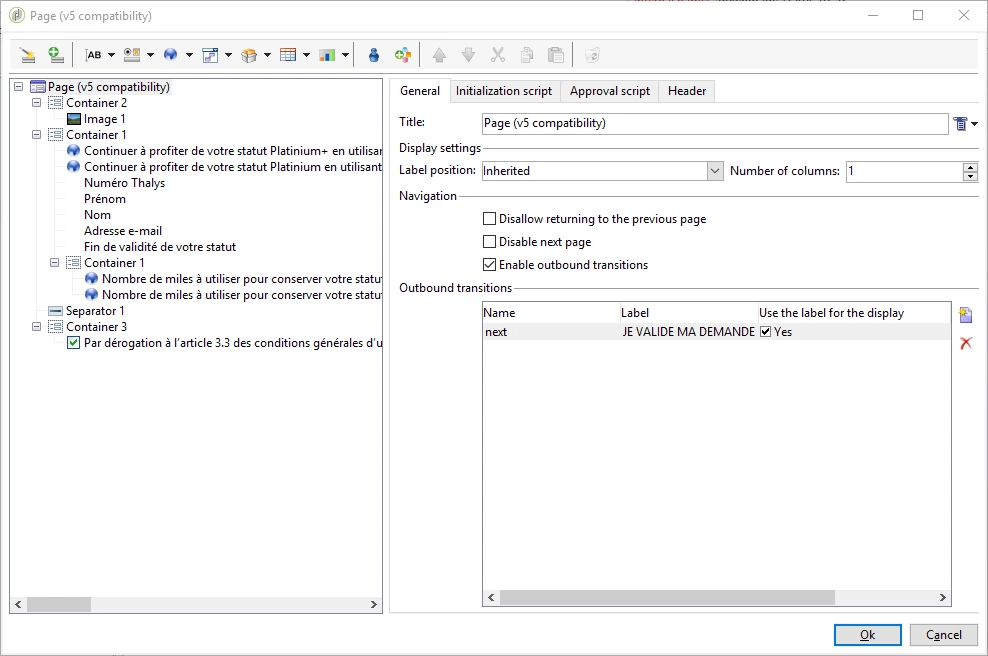
Task: Collapse the Container 2 tree node
Action: pyautogui.click(x=37, y=103)
